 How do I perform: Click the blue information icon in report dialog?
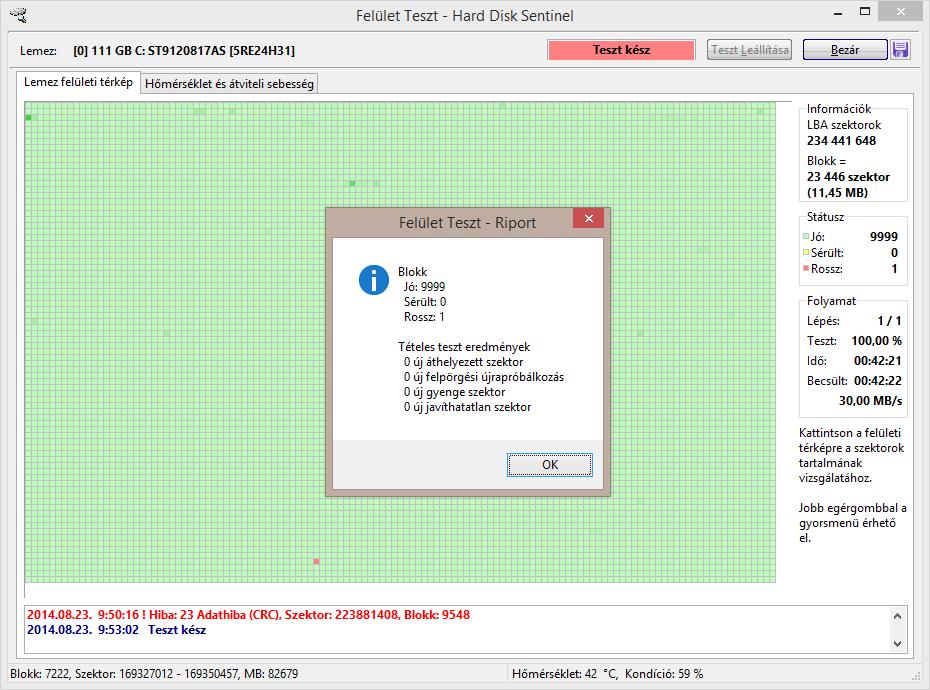(374, 279)
